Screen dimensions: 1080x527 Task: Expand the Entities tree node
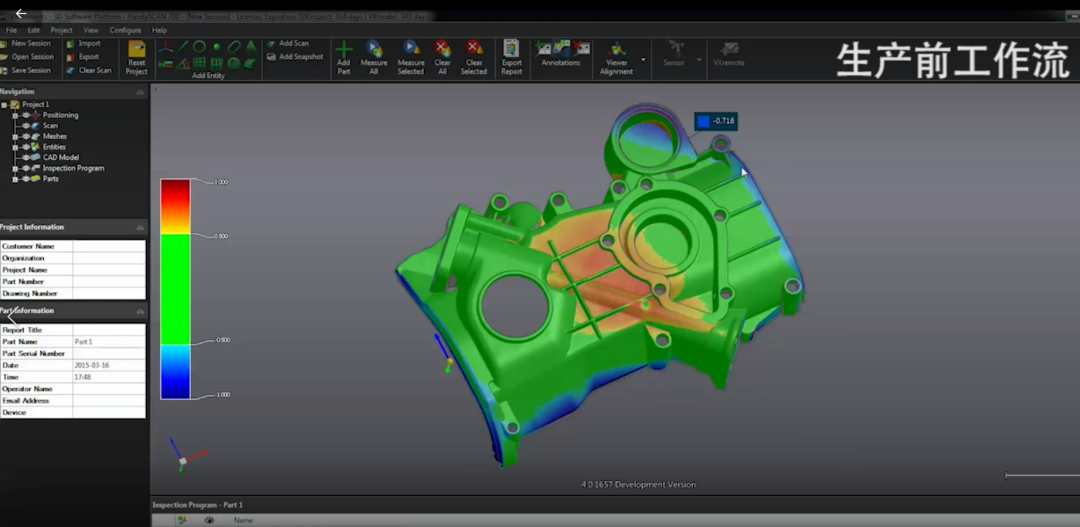15,147
